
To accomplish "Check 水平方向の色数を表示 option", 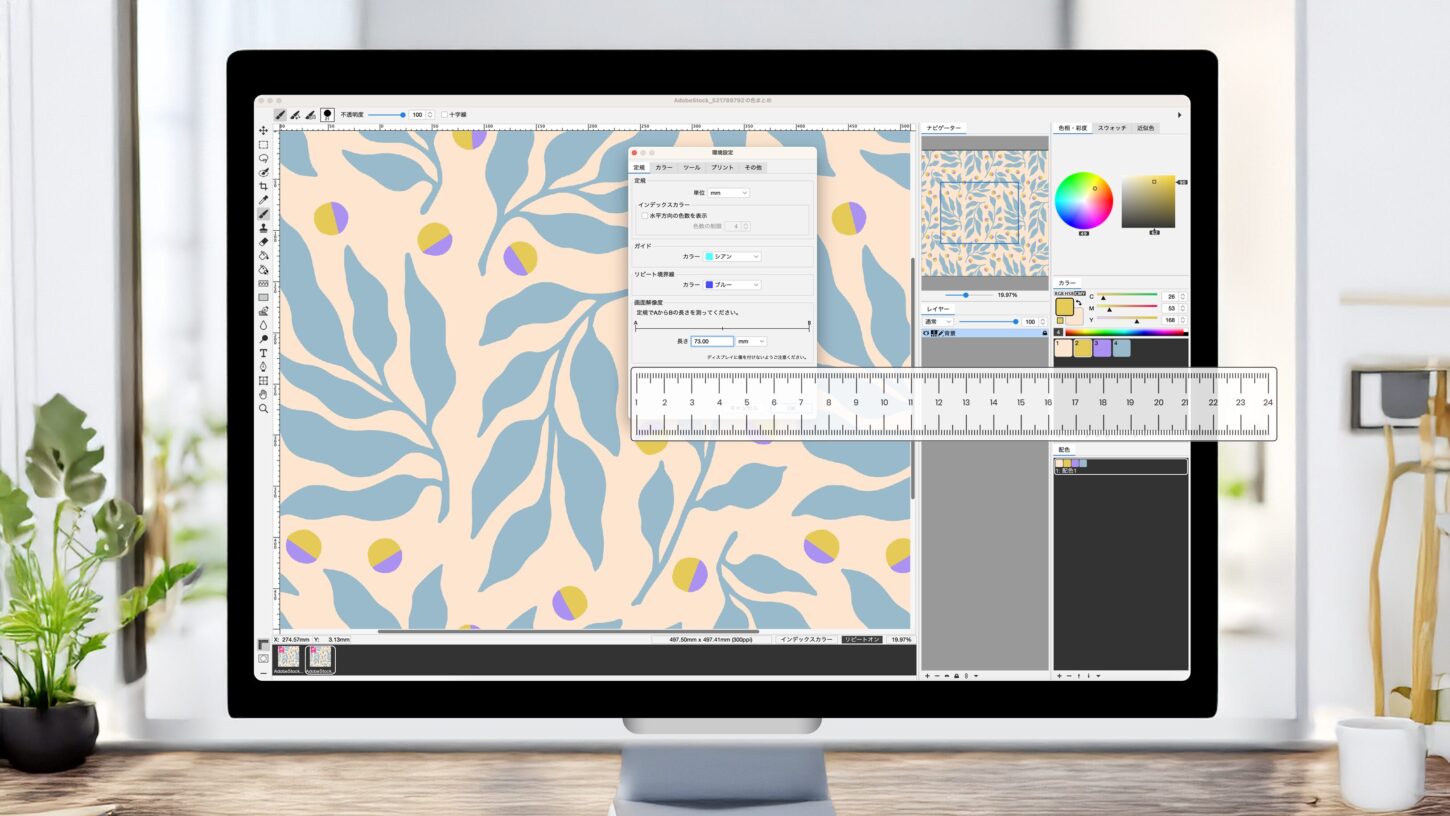I will pos(645,215).
